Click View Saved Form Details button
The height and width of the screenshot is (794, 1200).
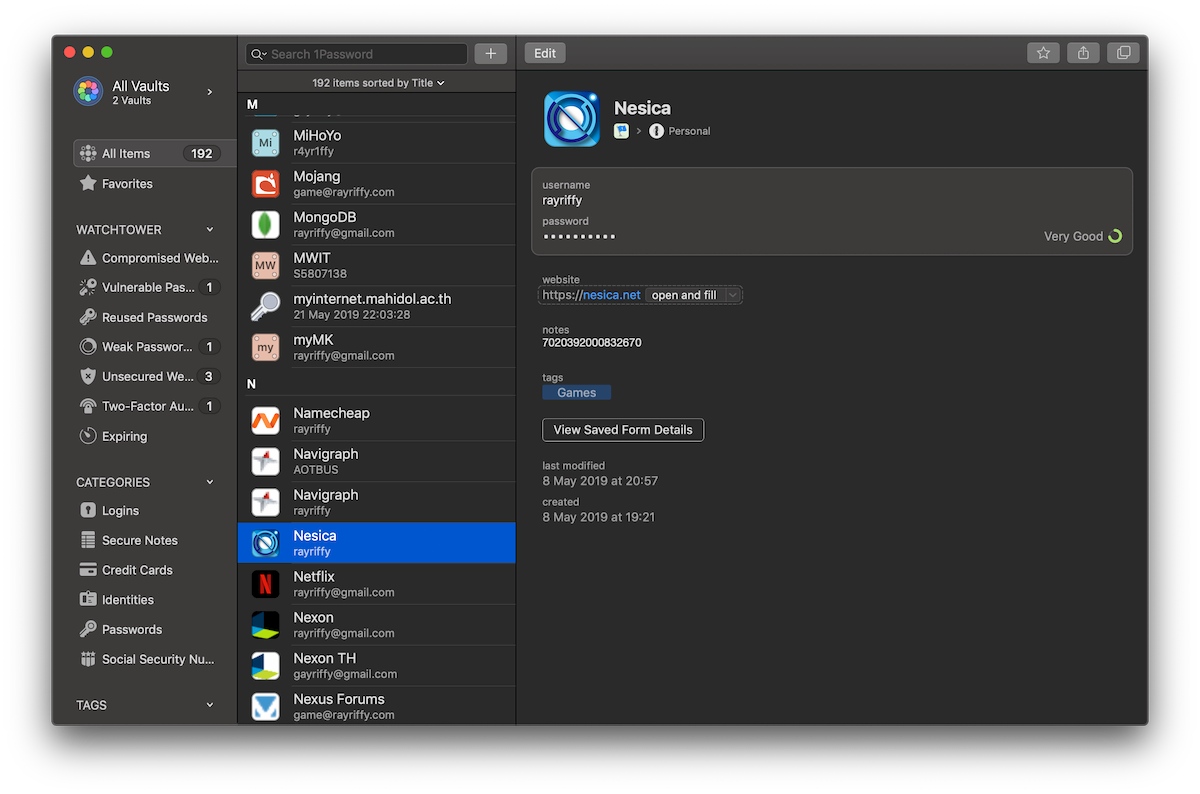point(623,430)
